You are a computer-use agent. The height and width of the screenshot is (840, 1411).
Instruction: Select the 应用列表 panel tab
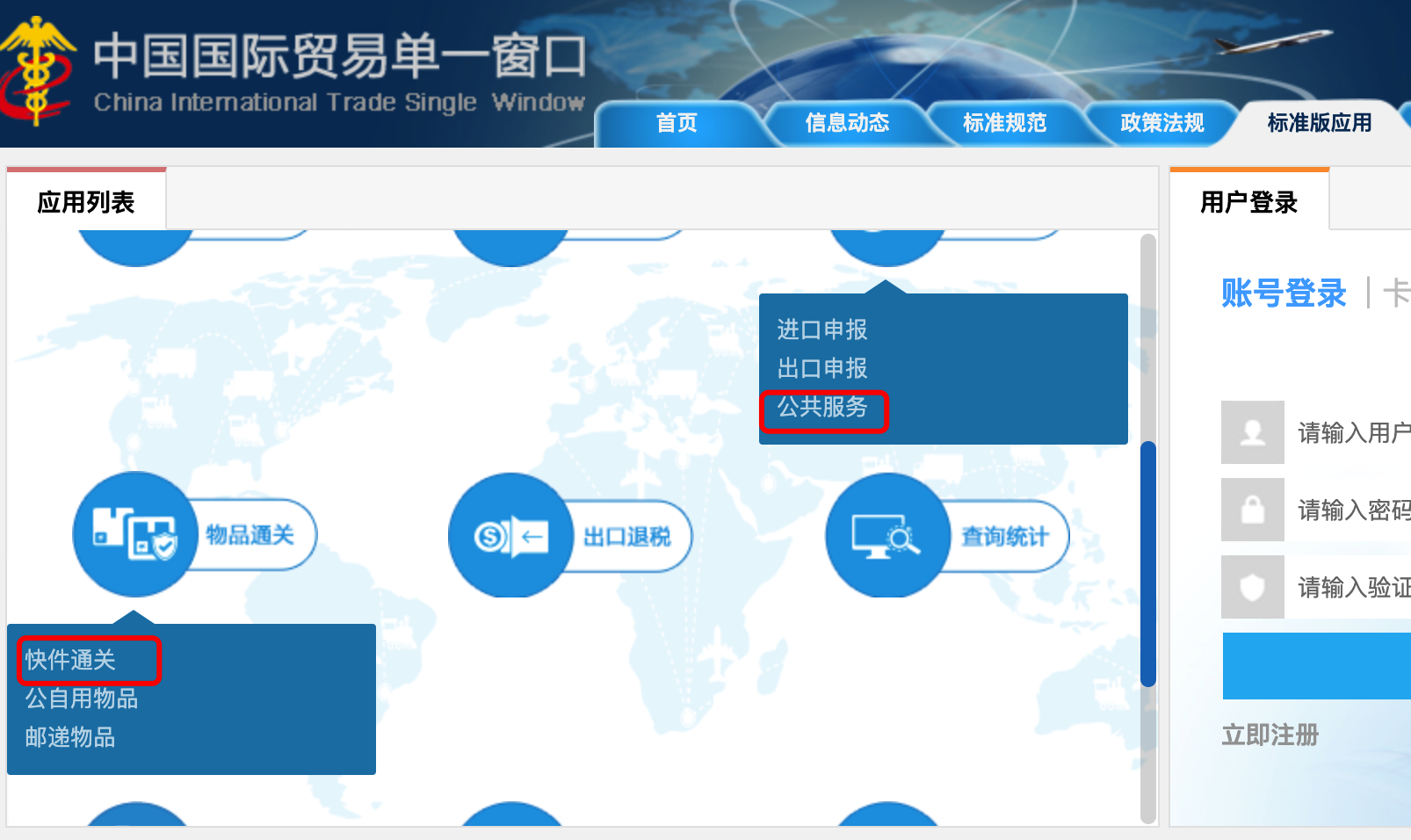(86, 202)
